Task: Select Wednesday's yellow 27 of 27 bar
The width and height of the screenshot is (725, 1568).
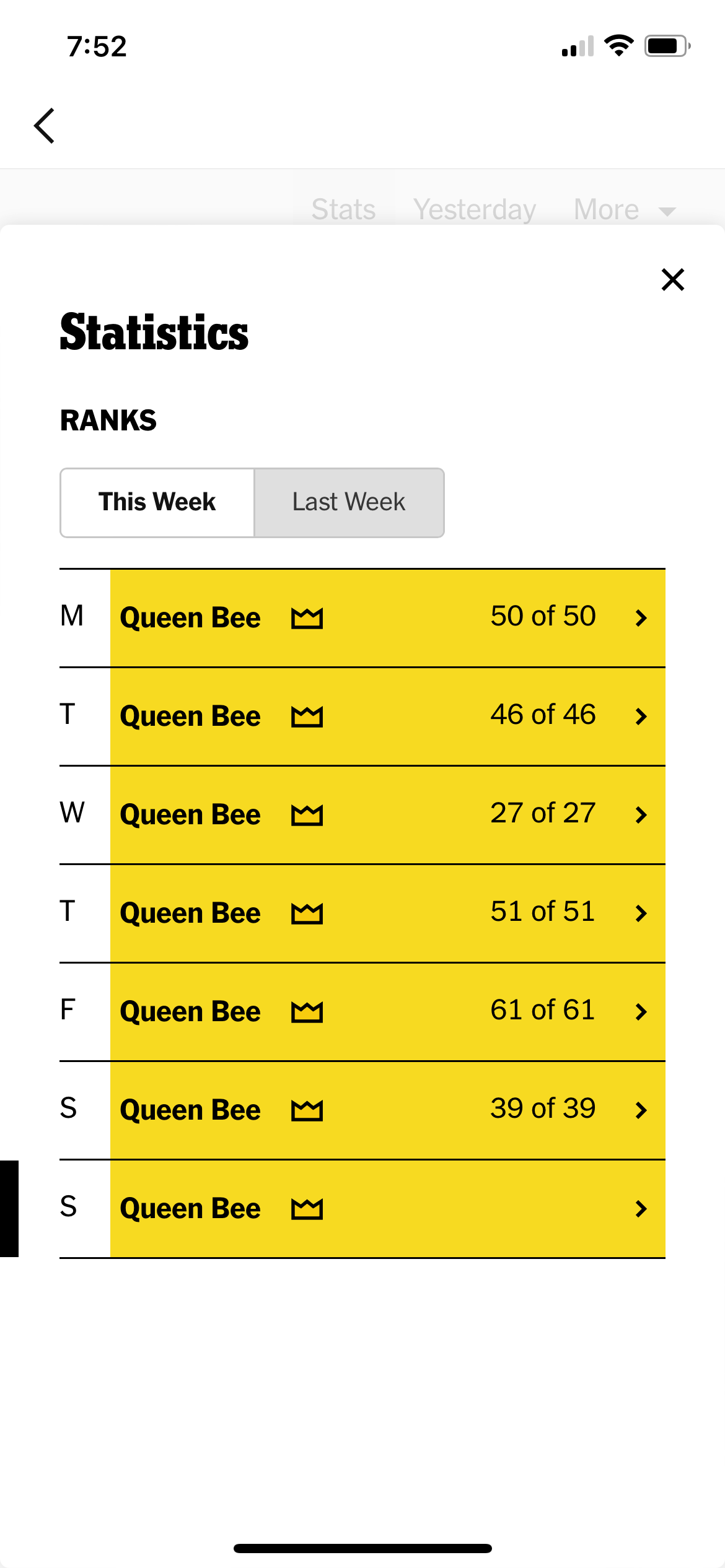Action: pyautogui.click(x=388, y=815)
